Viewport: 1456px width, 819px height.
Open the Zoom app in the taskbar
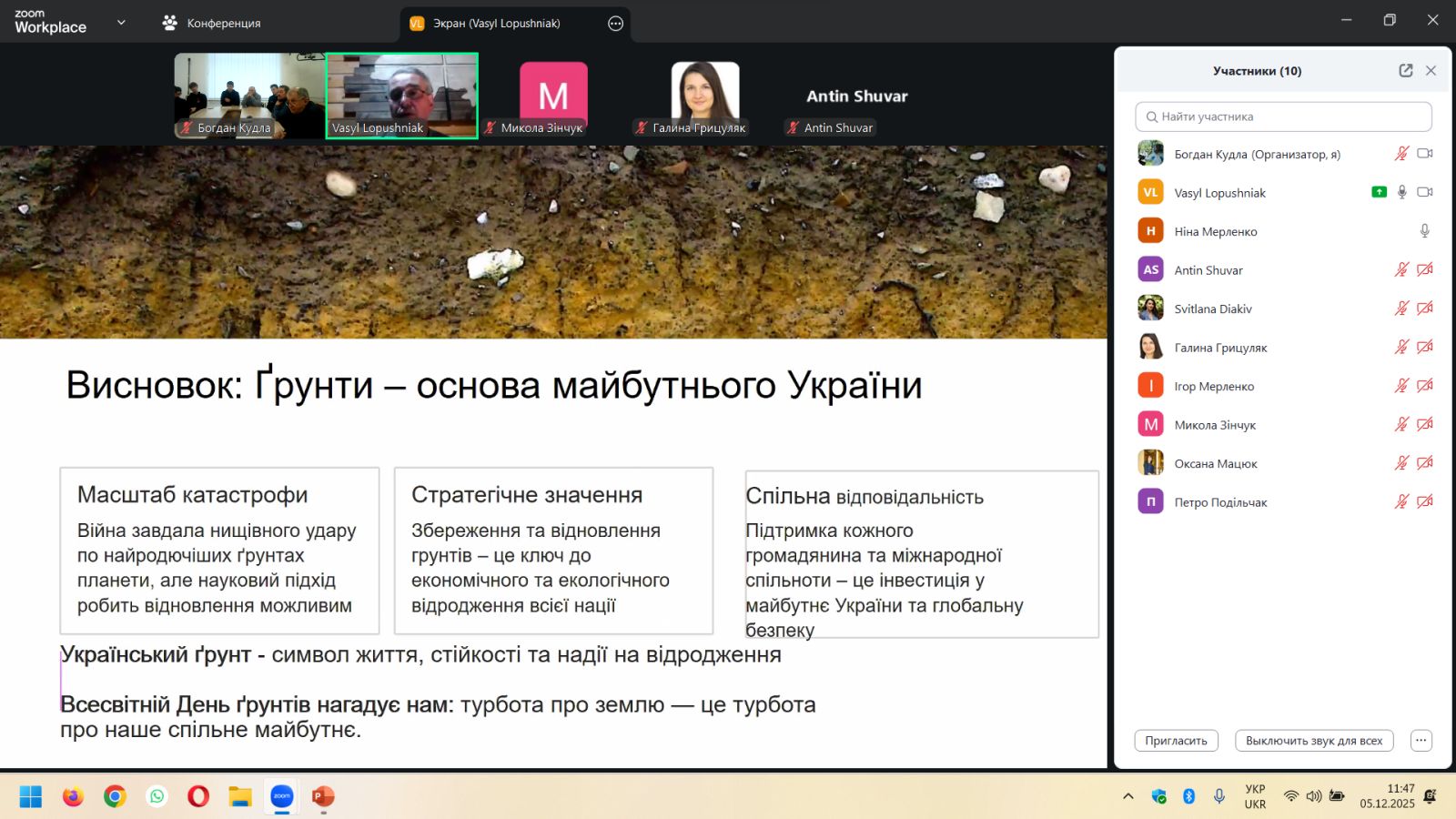[282, 796]
